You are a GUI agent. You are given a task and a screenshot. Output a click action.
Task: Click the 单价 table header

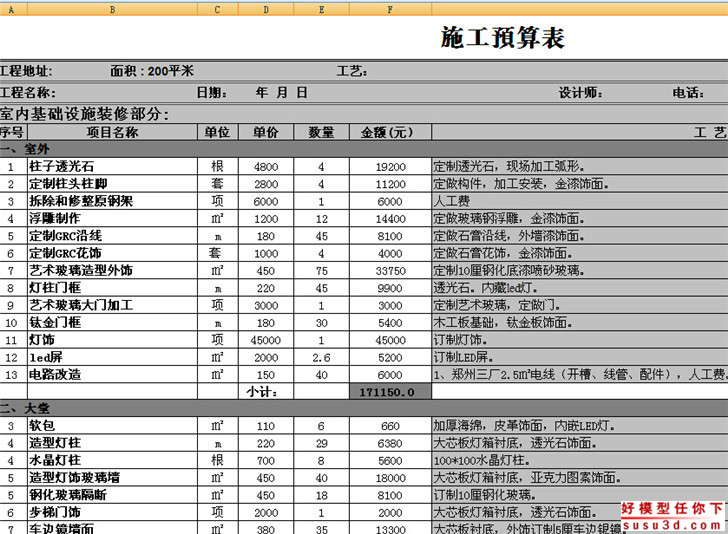tap(266, 132)
